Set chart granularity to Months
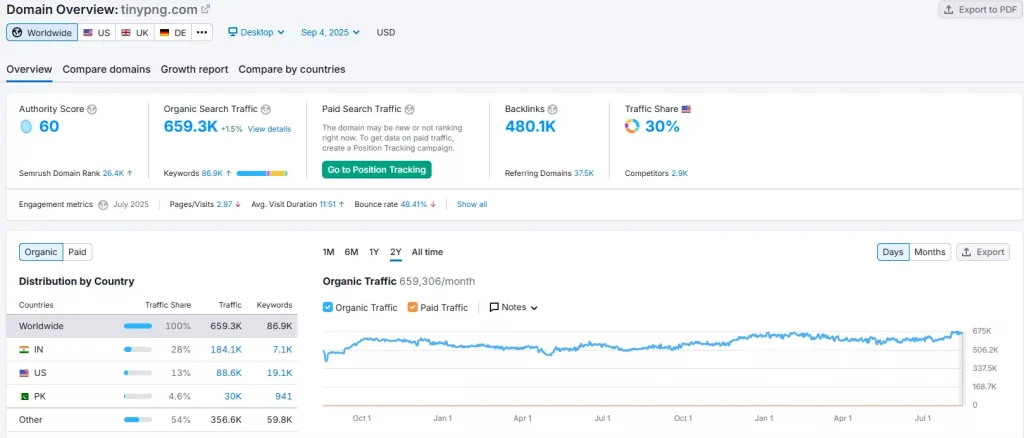1024x438 pixels. pos(929,252)
